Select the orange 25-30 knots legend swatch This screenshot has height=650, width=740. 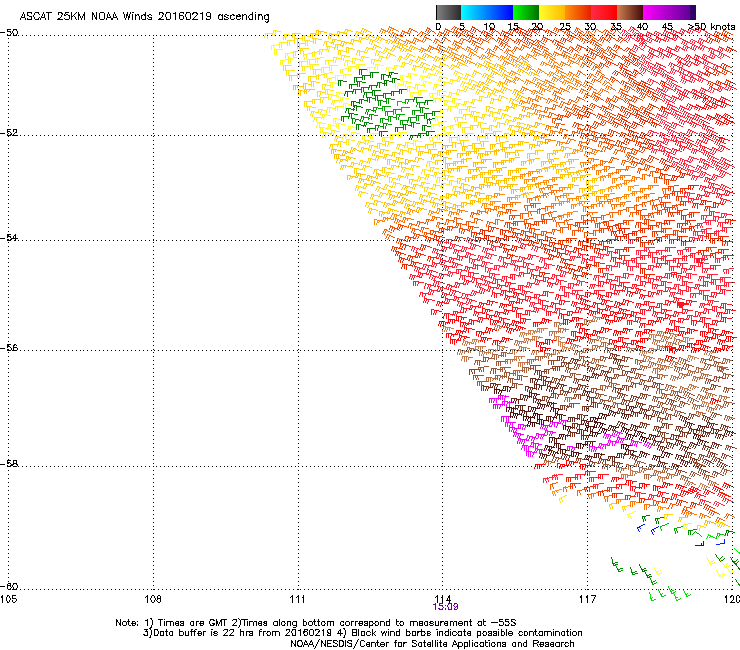tap(578, 12)
